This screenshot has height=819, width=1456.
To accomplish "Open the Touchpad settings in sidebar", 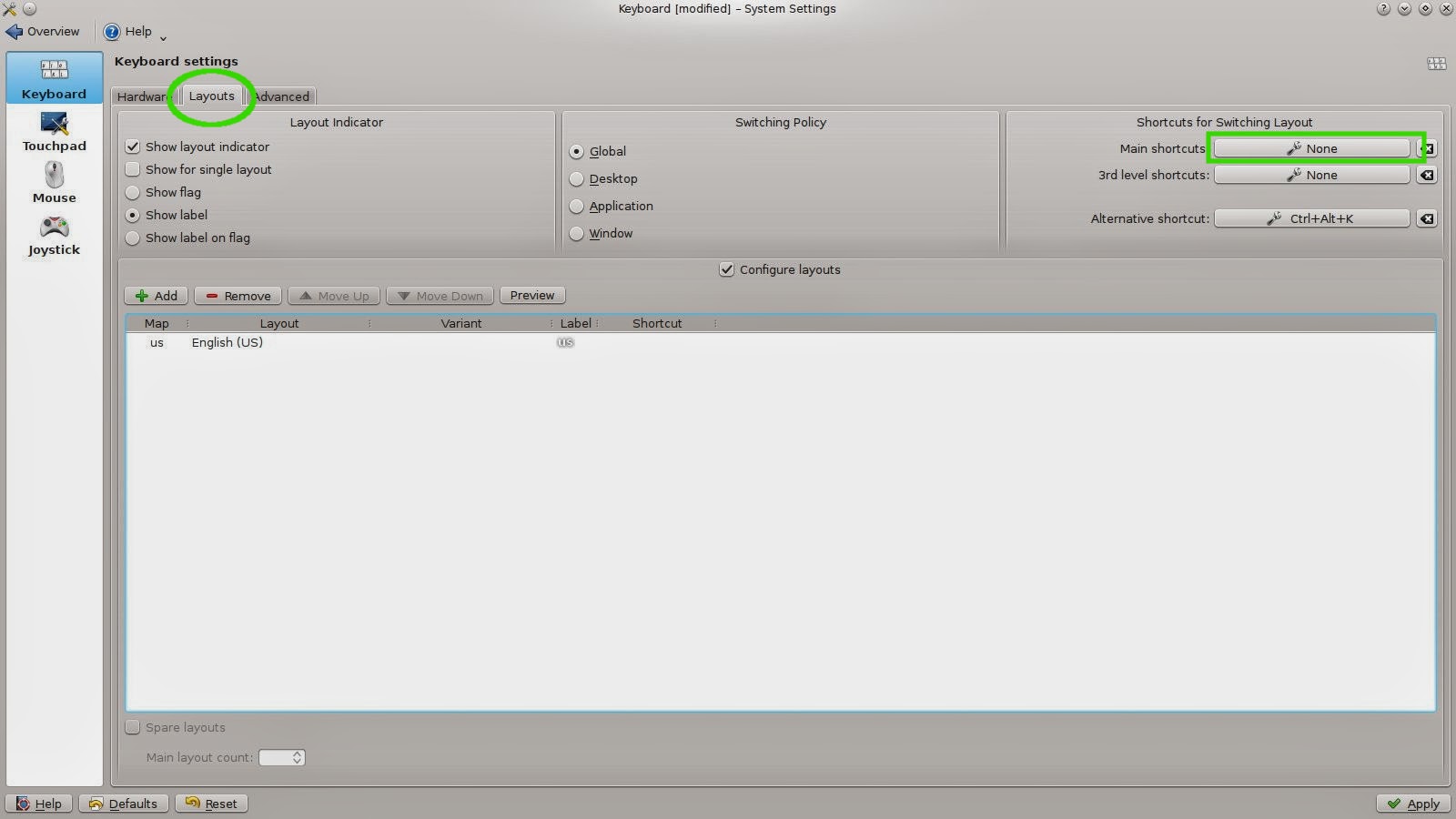I will tap(54, 132).
